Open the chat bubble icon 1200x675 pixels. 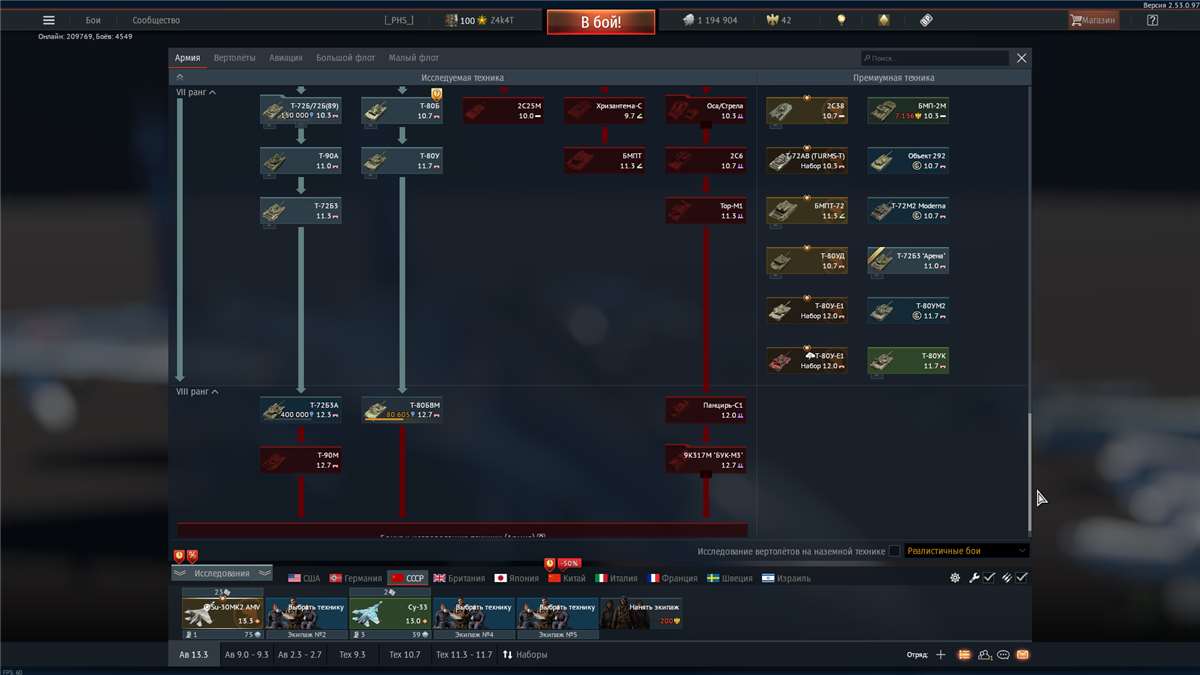pos(1003,655)
